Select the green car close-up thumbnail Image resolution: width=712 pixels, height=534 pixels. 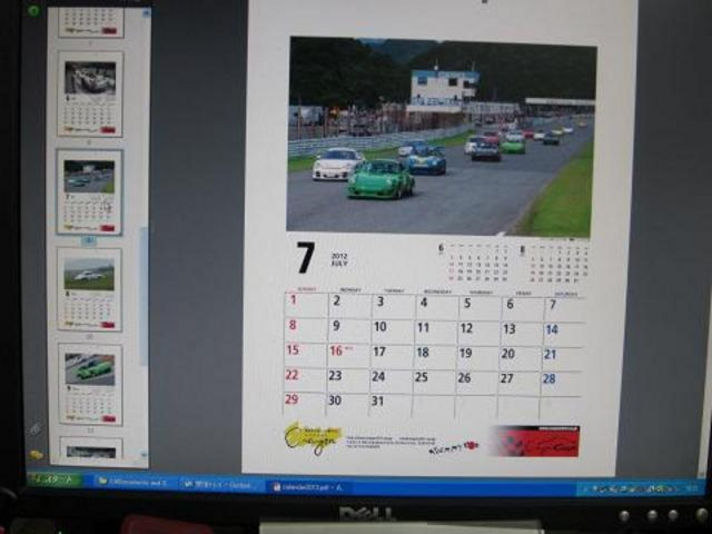(x=90, y=385)
